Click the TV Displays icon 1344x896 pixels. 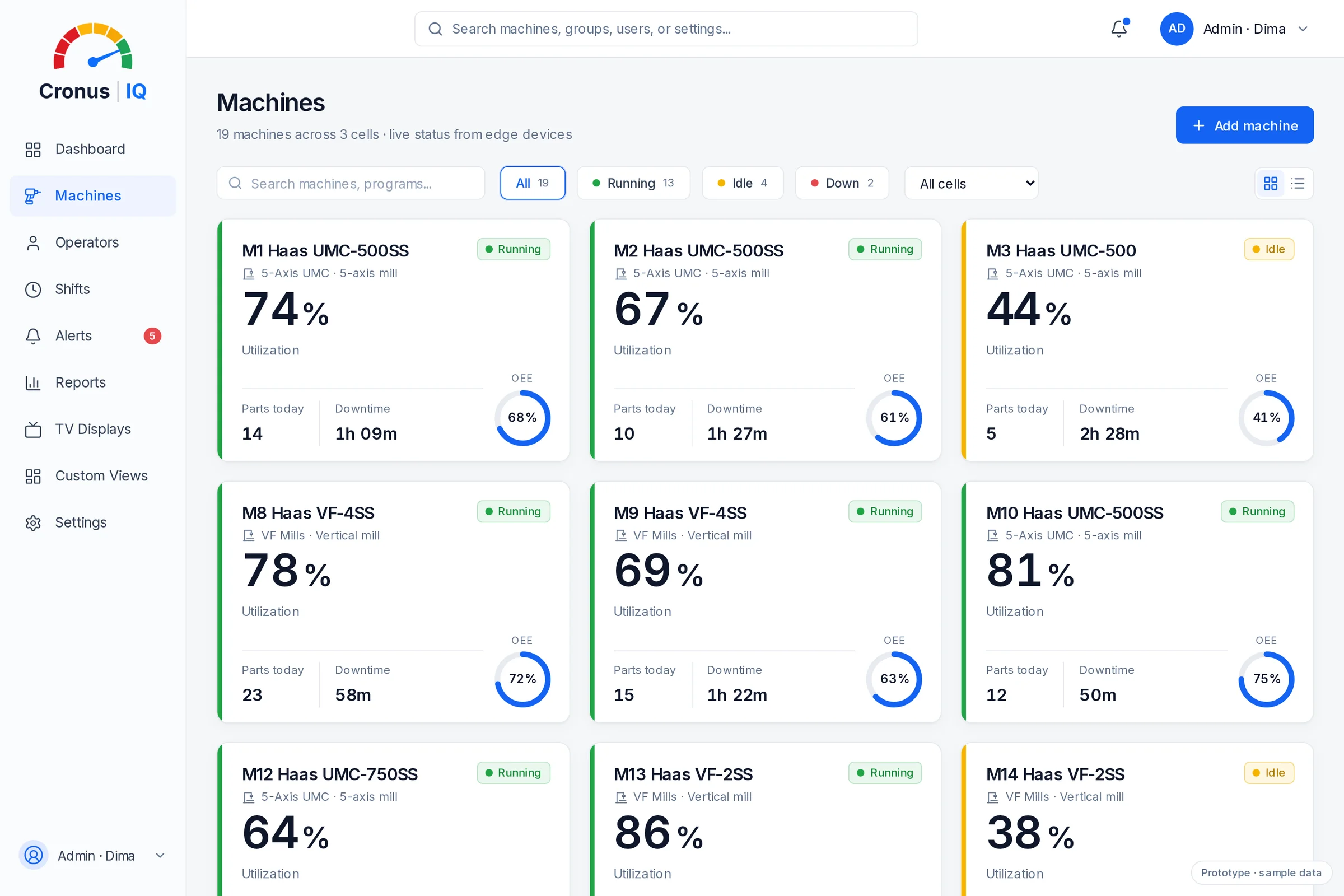coord(33,429)
